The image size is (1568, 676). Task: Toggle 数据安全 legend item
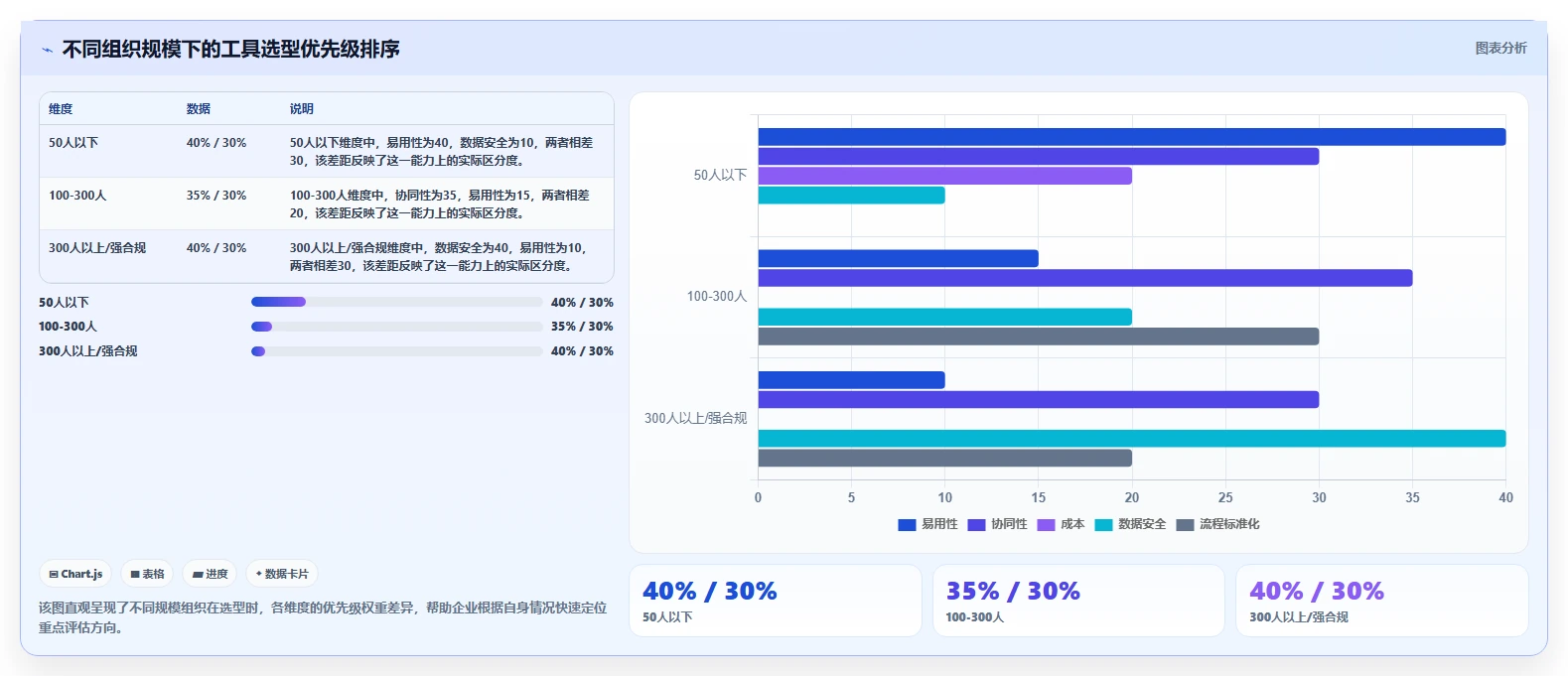pos(1130,524)
